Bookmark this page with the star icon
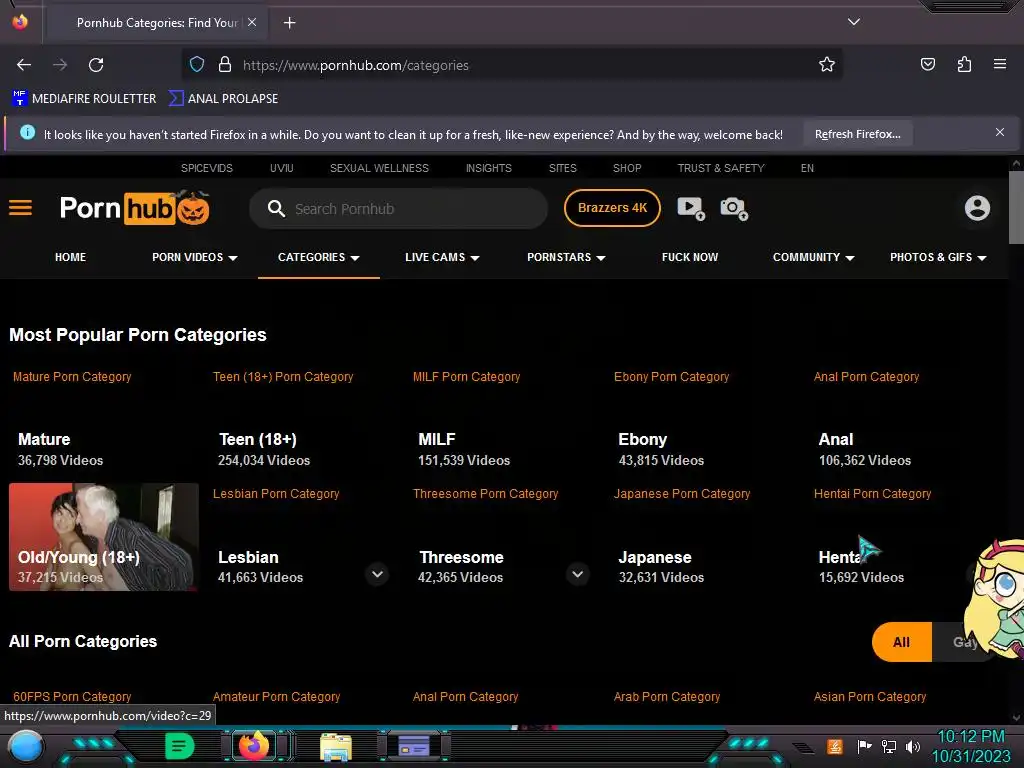 (x=827, y=65)
